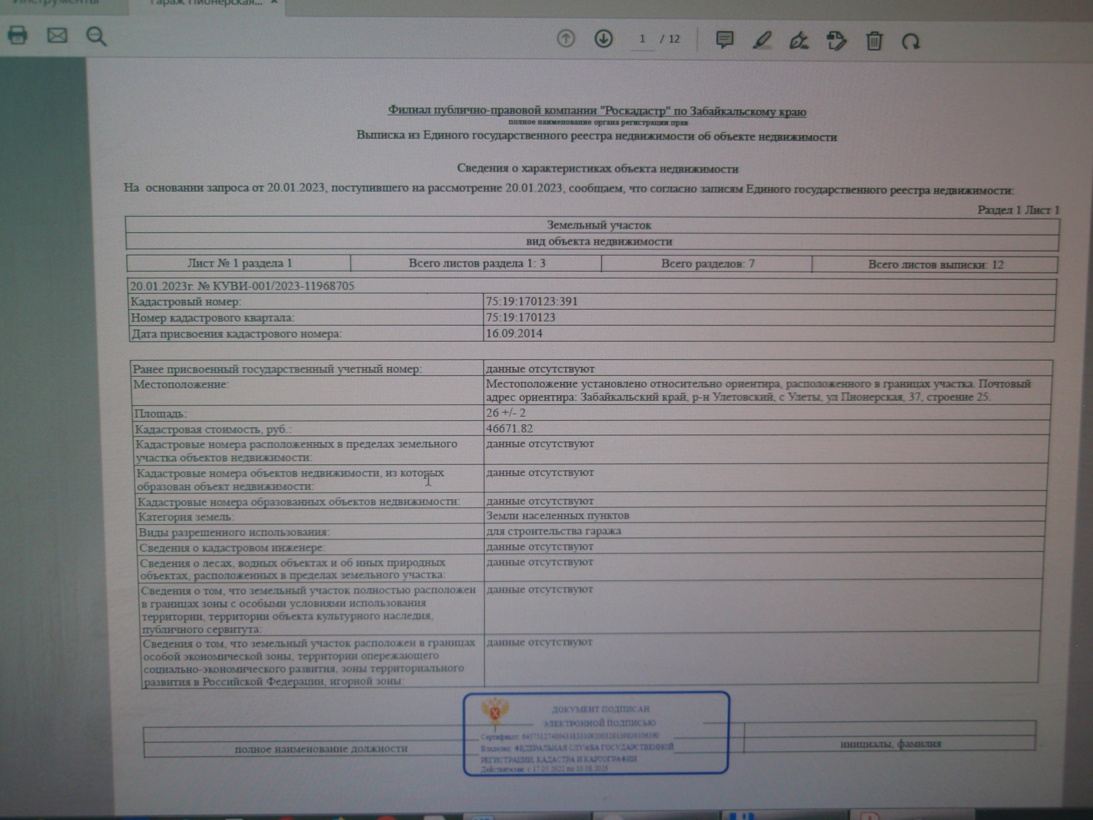
Task: Click the email envelope icon
Action: (x=57, y=36)
